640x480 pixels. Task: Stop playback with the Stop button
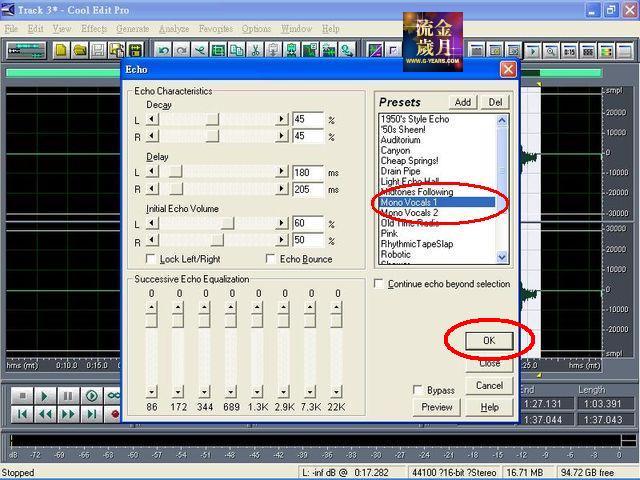(22, 396)
